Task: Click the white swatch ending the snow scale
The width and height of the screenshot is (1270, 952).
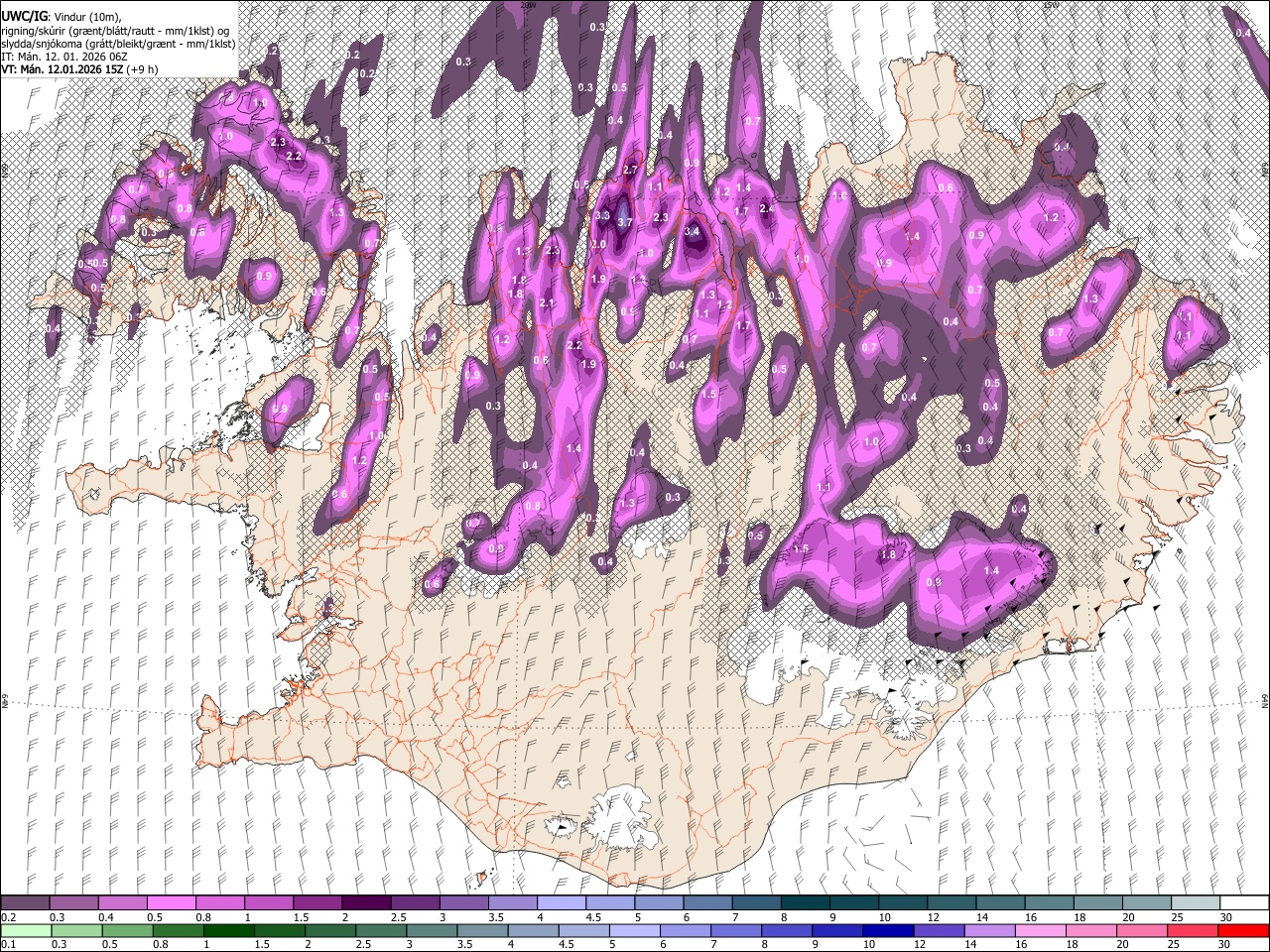Action: [1244, 902]
